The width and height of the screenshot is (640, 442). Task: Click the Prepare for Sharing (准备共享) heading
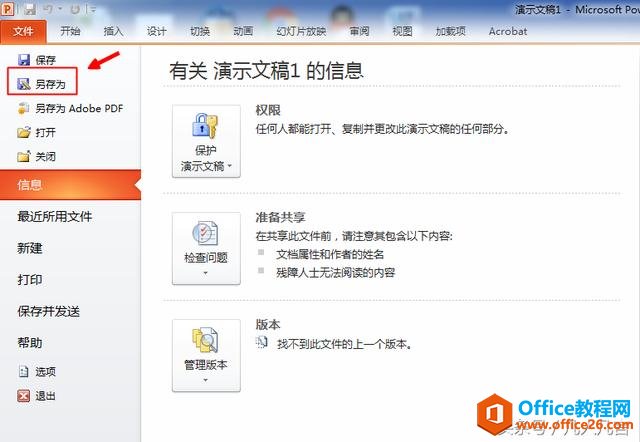point(280,217)
